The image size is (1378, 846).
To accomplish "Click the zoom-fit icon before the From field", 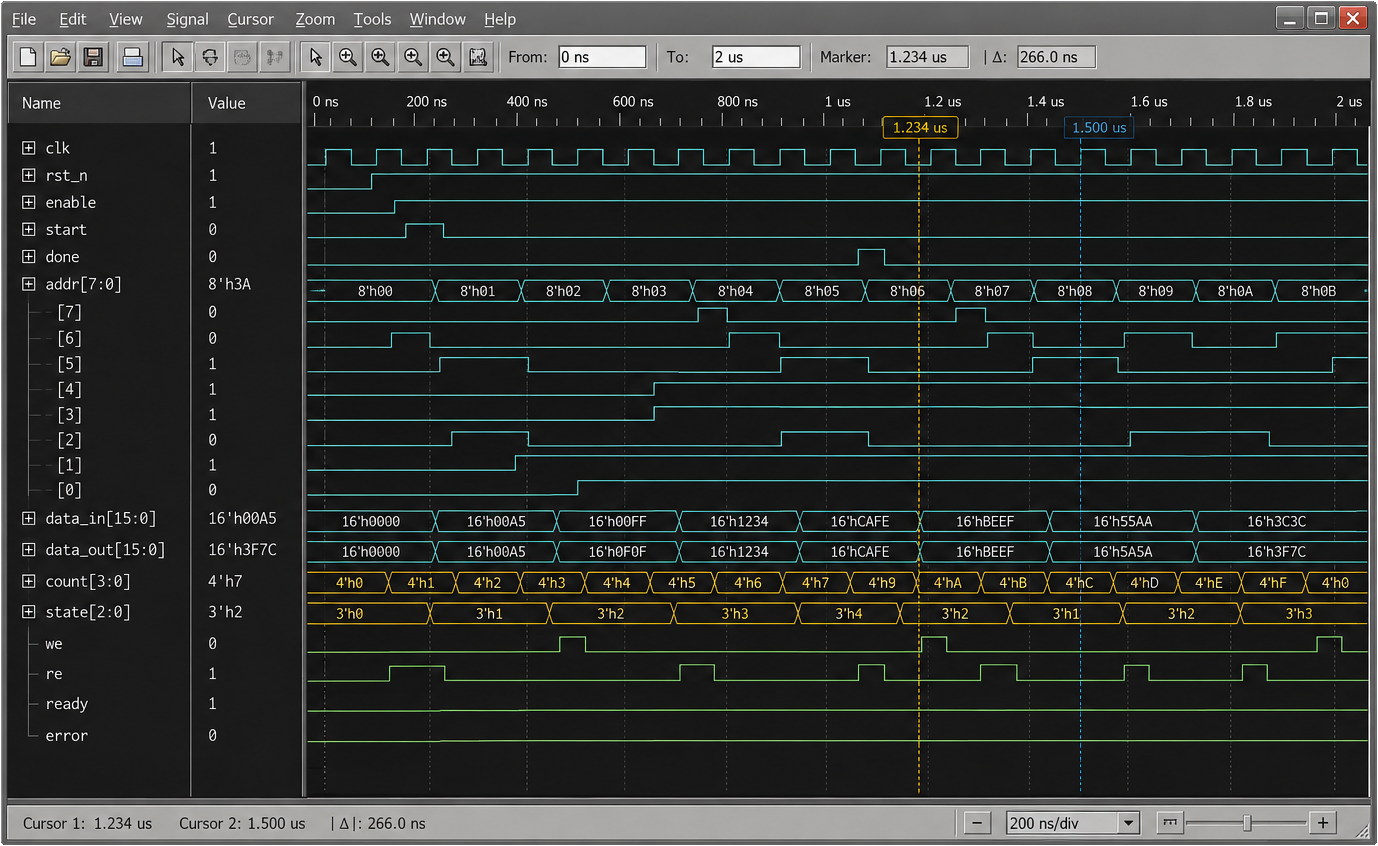I will click(478, 57).
